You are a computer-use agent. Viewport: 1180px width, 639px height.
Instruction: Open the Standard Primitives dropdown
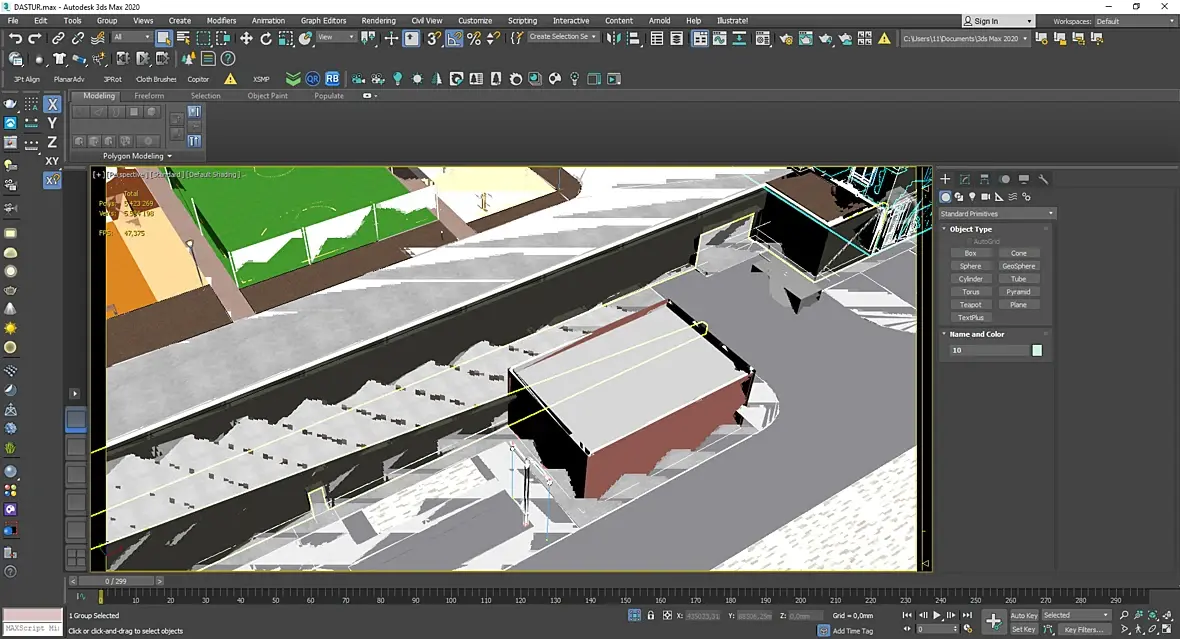tap(997, 214)
